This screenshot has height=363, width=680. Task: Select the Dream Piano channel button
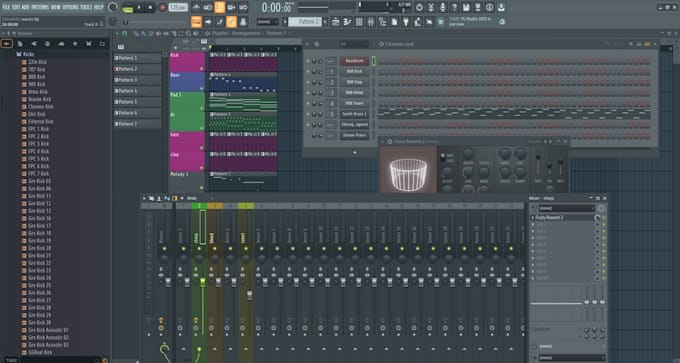[x=354, y=135]
